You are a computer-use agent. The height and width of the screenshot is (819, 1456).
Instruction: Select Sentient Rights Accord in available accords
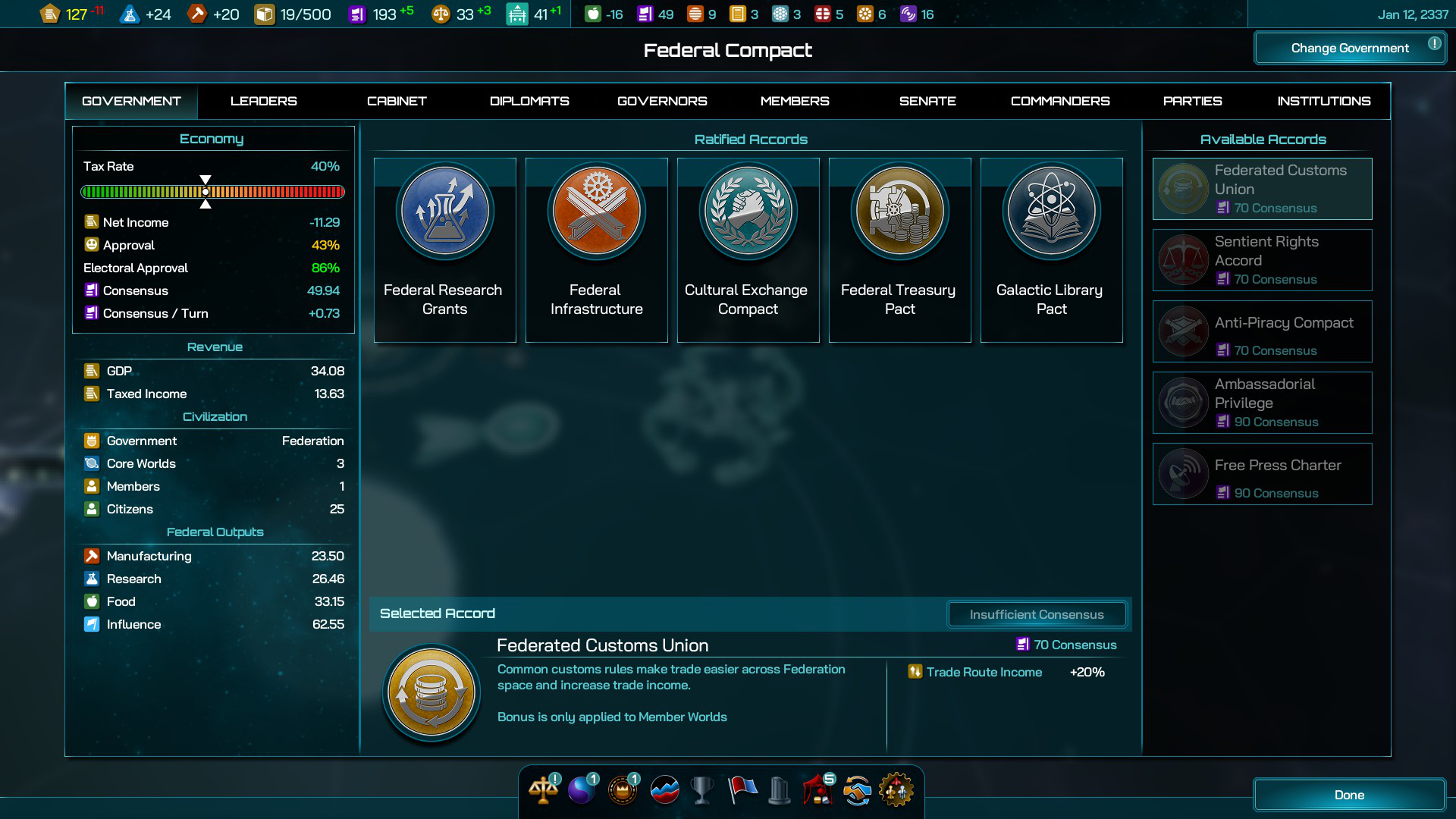[1263, 260]
